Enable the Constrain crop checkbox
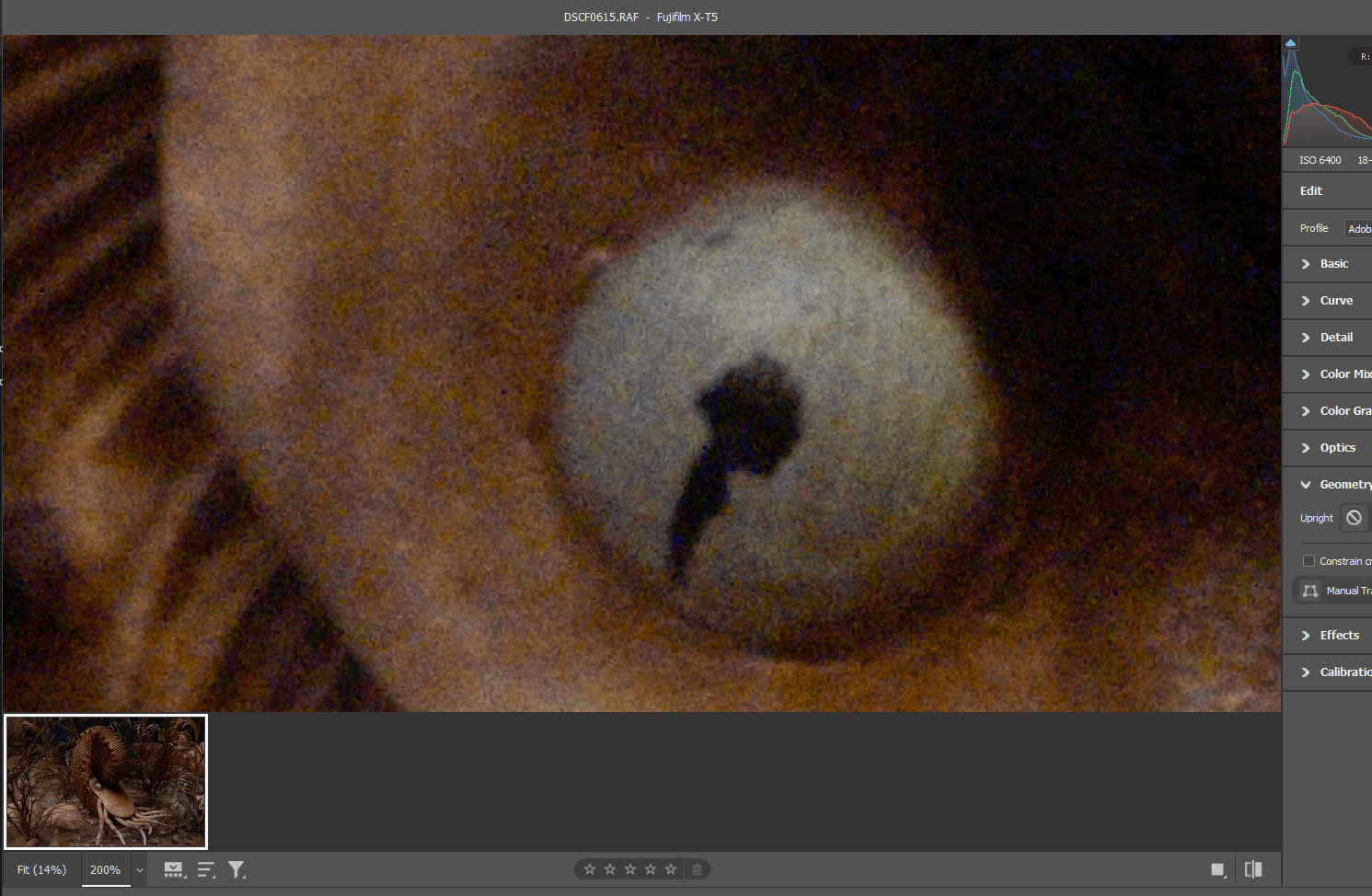Viewport: 1372px width, 896px height. (x=1309, y=560)
